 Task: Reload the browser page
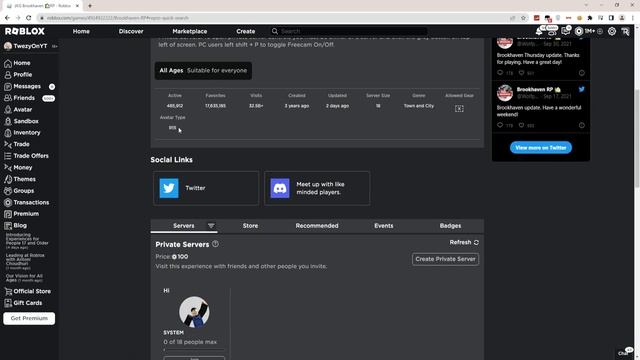(x=29, y=18)
